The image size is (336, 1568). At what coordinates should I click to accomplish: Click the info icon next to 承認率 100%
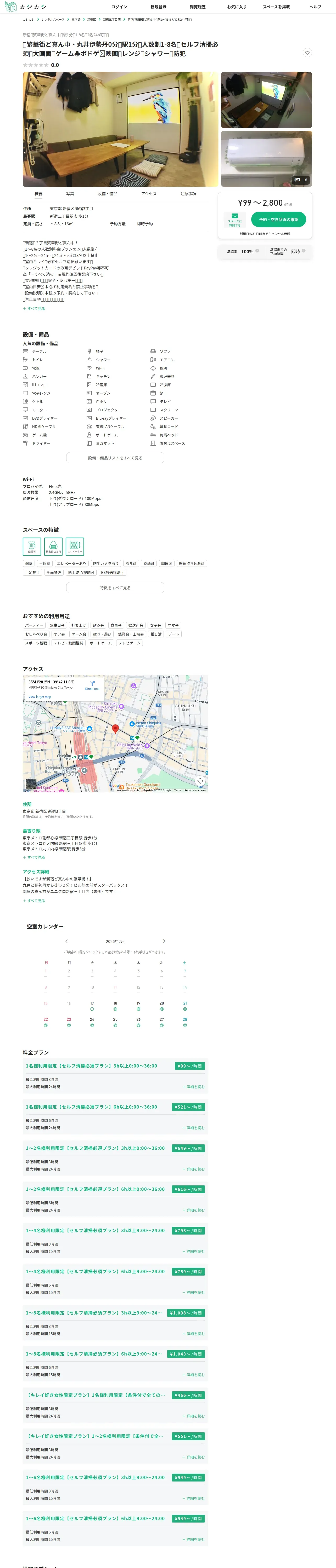257,251
